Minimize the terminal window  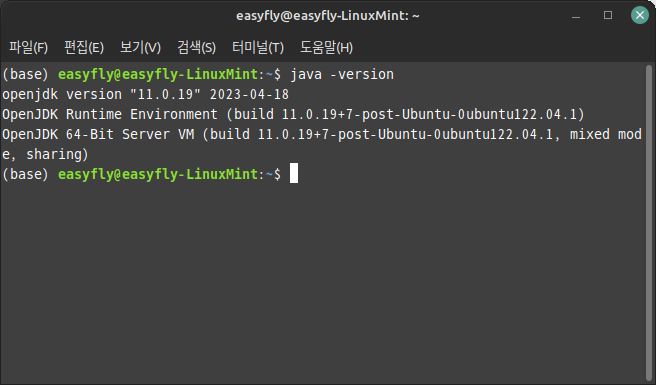(x=576, y=16)
